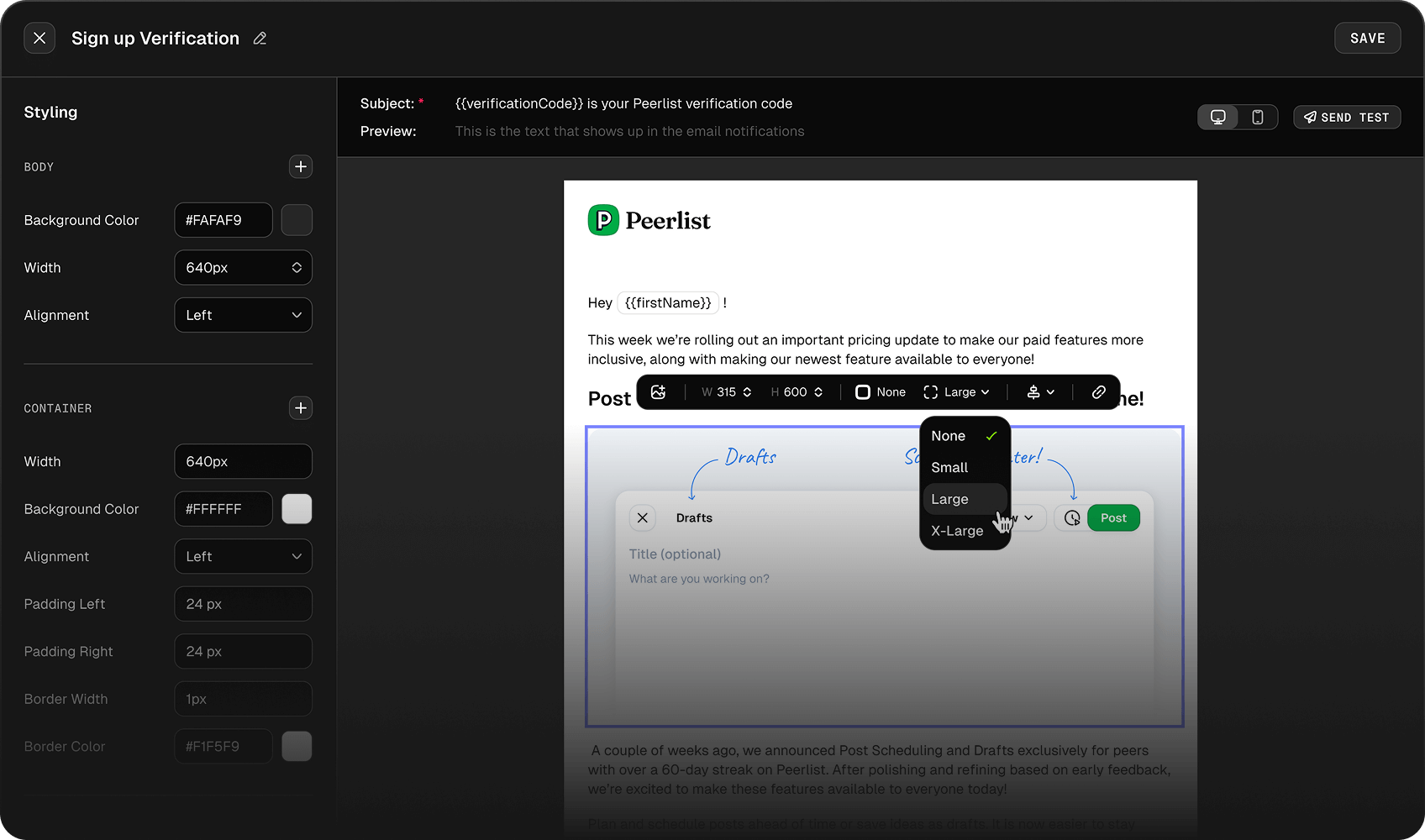
Task: Click the edit pencil beside Sign up Verification
Action: (x=259, y=38)
